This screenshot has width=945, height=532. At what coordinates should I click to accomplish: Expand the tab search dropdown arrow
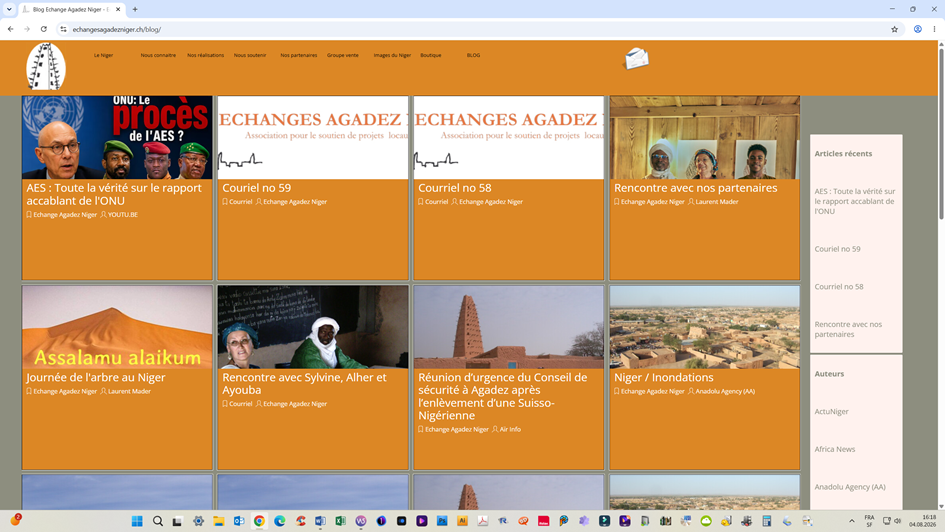pos(9,9)
